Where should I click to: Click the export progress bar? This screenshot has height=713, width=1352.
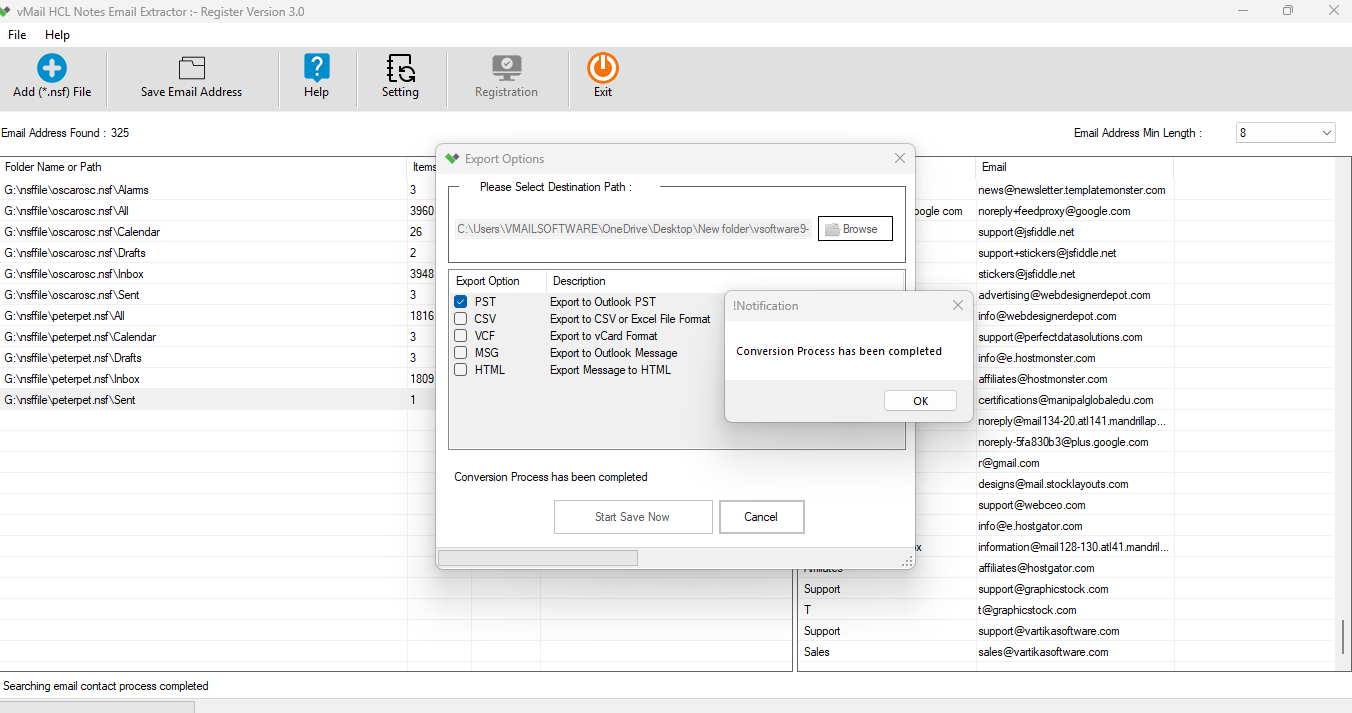[x=538, y=558]
